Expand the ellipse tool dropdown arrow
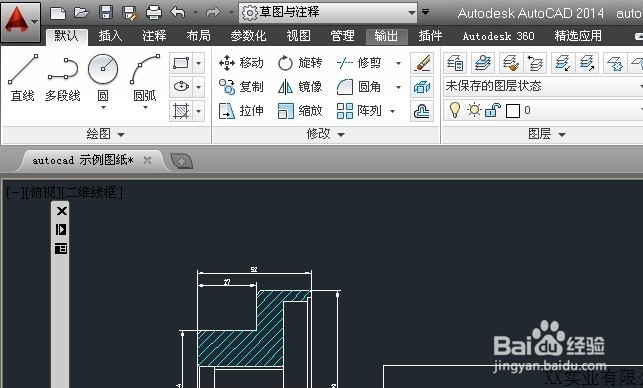The height and width of the screenshot is (388, 643). pos(198,87)
